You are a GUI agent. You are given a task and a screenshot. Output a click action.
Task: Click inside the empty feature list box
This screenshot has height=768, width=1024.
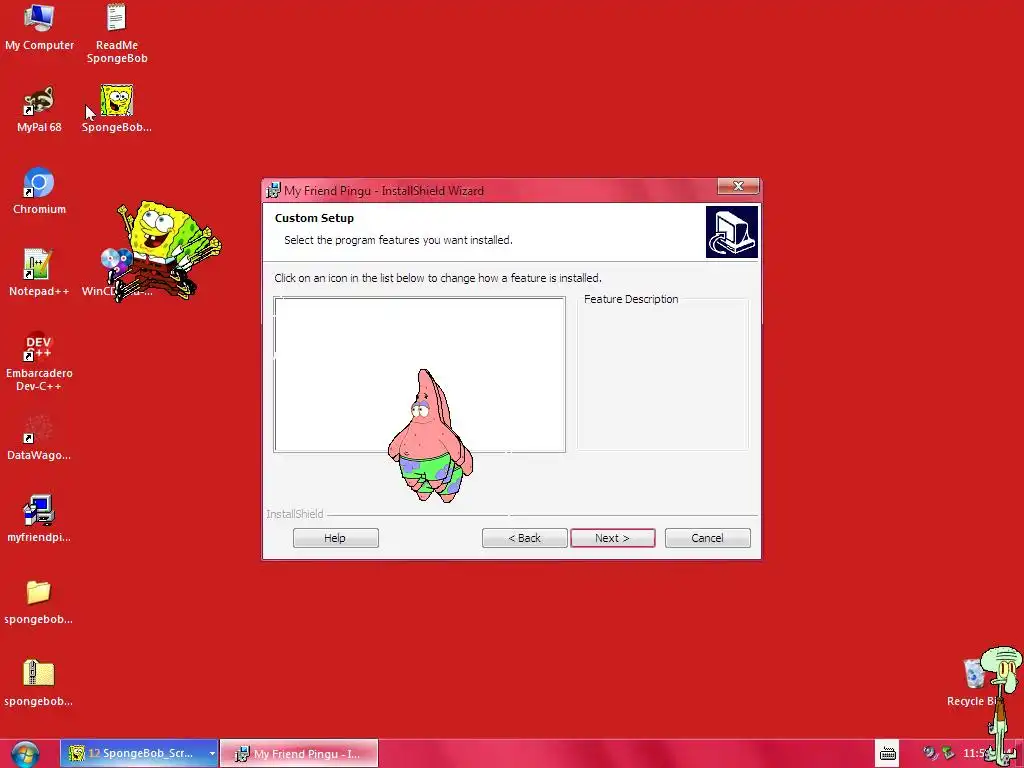pyautogui.click(x=419, y=374)
